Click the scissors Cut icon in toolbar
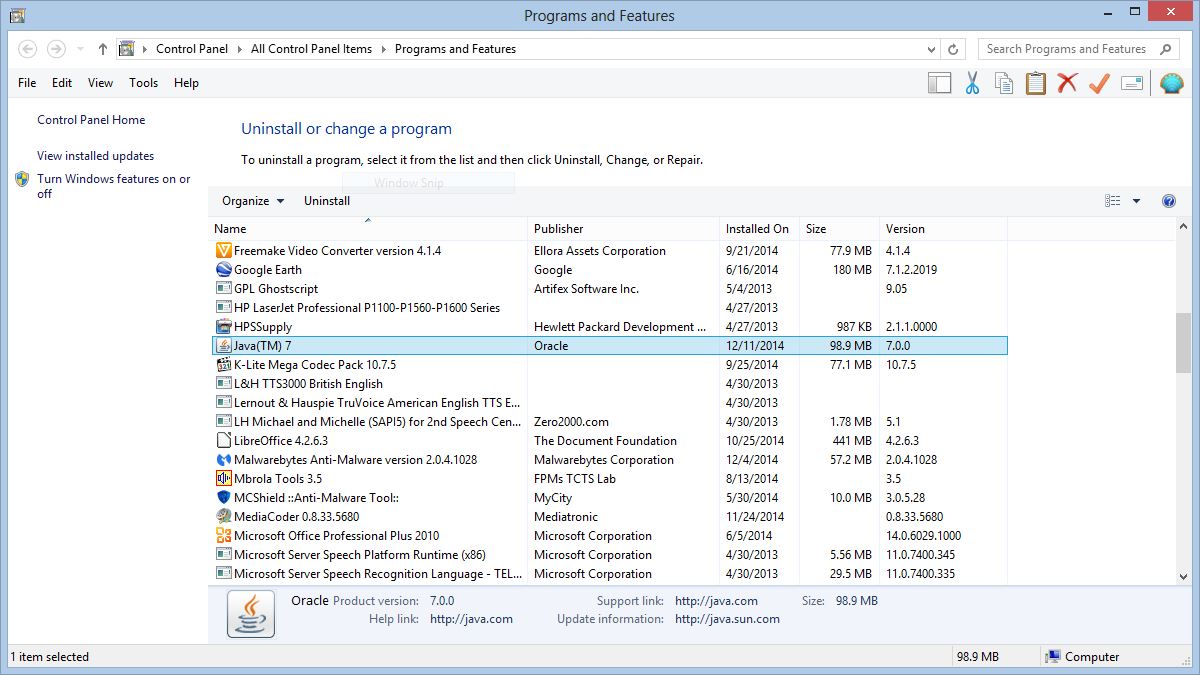 [971, 83]
